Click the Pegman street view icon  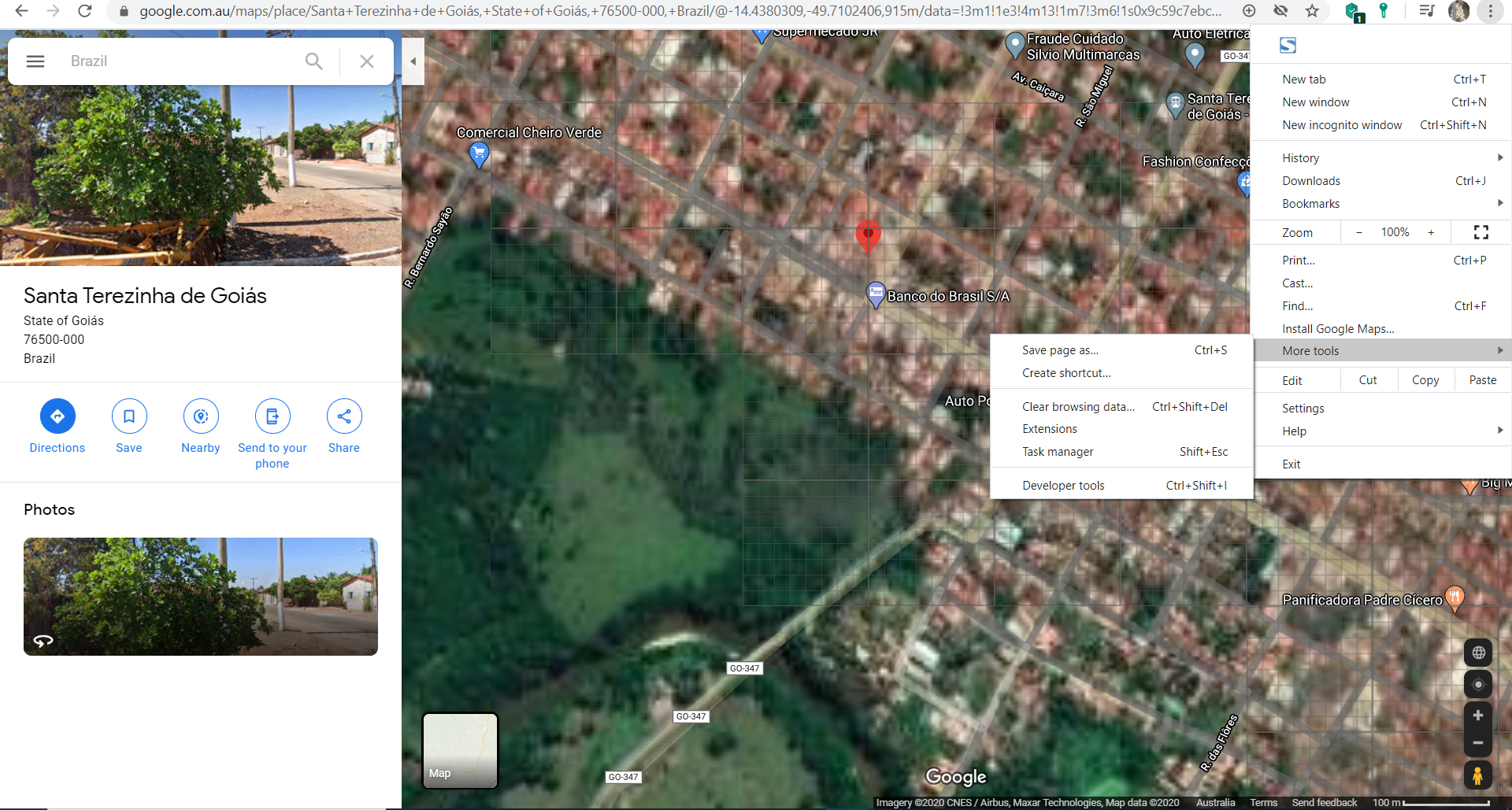click(1478, 775)
